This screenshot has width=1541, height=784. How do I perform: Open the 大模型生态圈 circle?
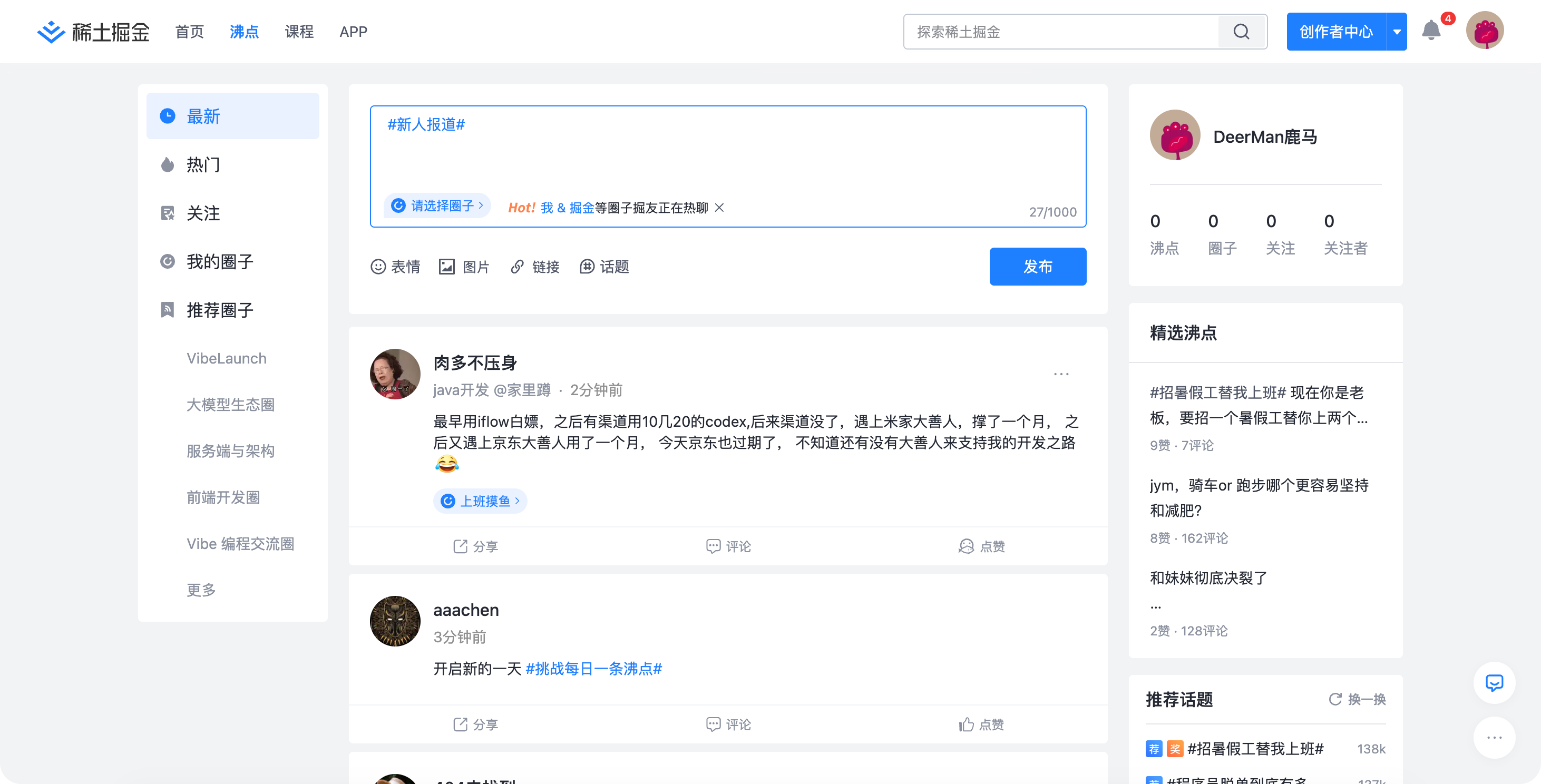[x=230, y=405]
